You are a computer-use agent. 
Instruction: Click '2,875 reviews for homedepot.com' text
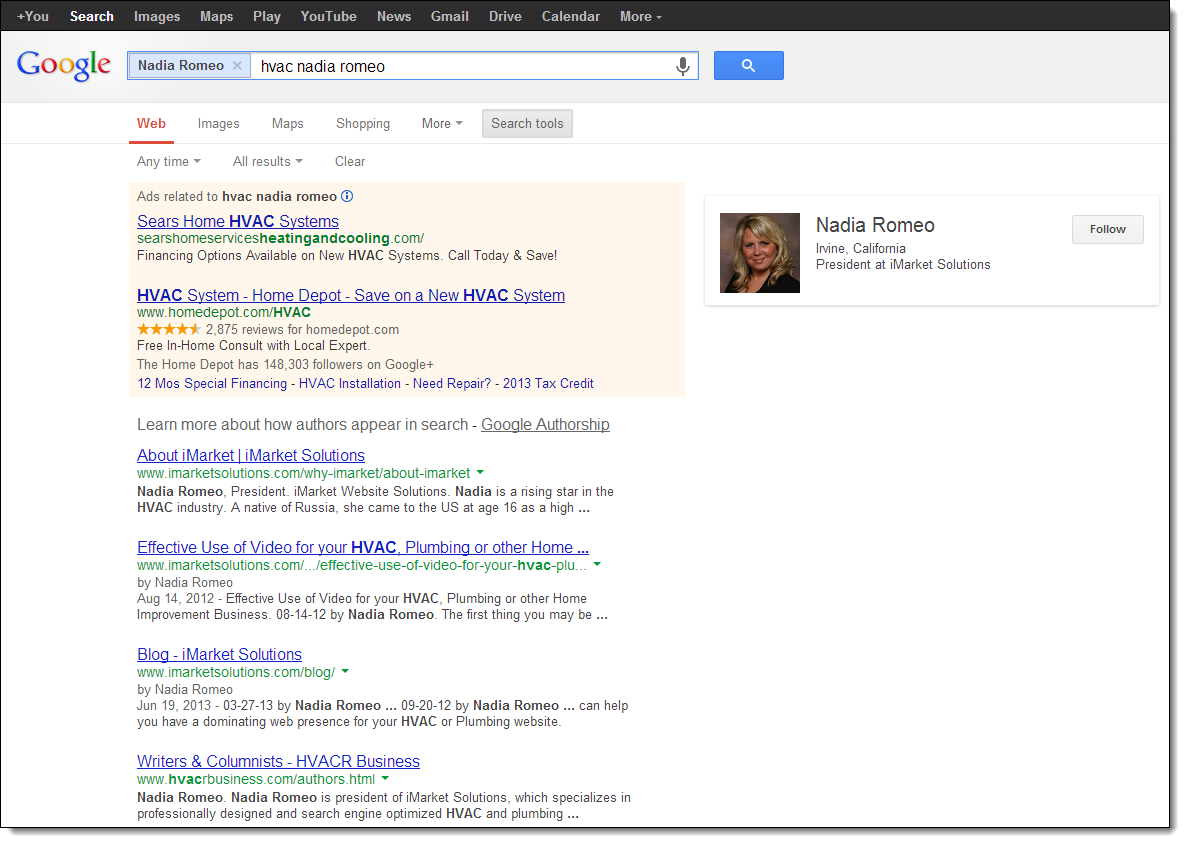[302, 330]
